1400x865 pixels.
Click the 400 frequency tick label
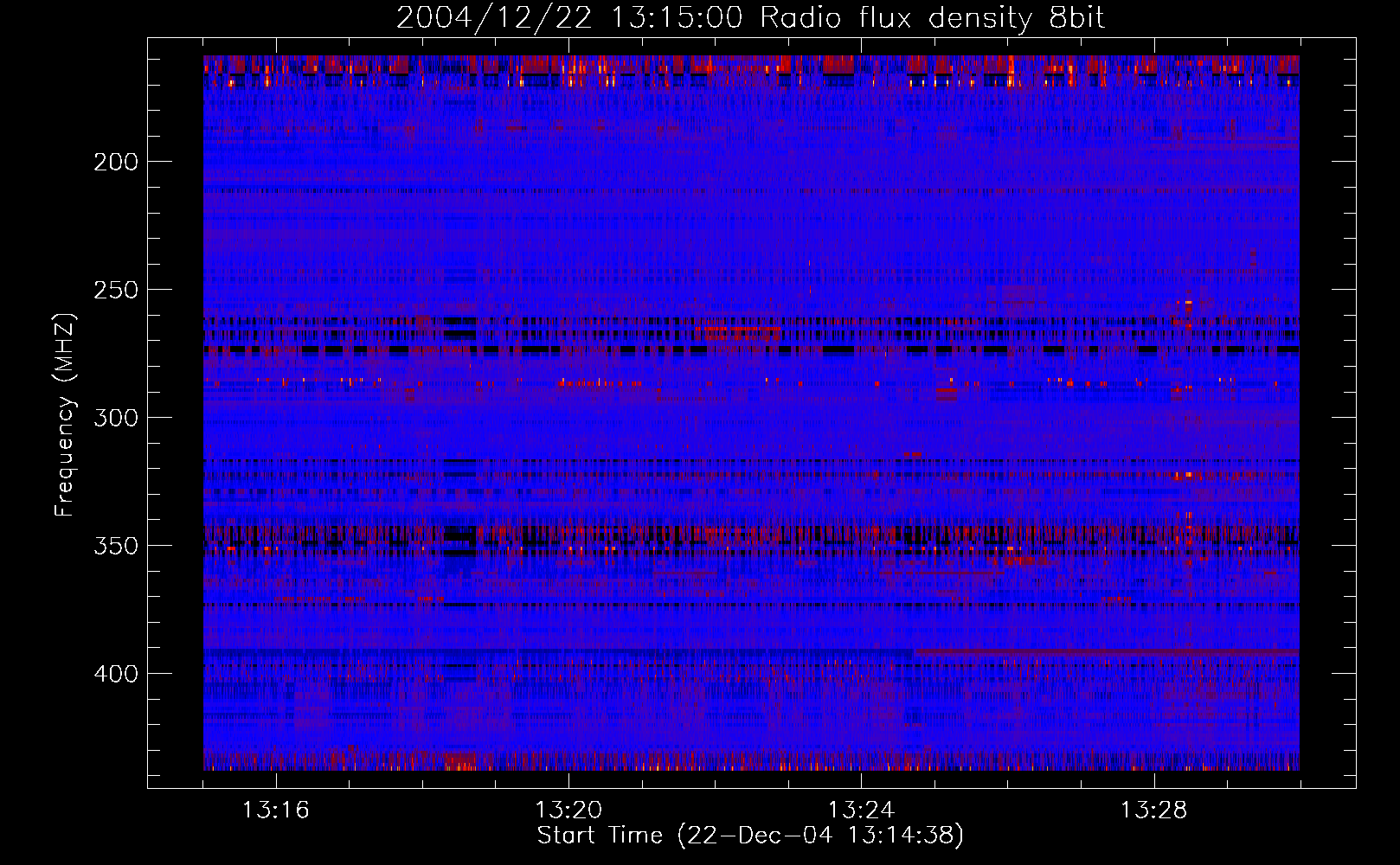tap(116, 674)
